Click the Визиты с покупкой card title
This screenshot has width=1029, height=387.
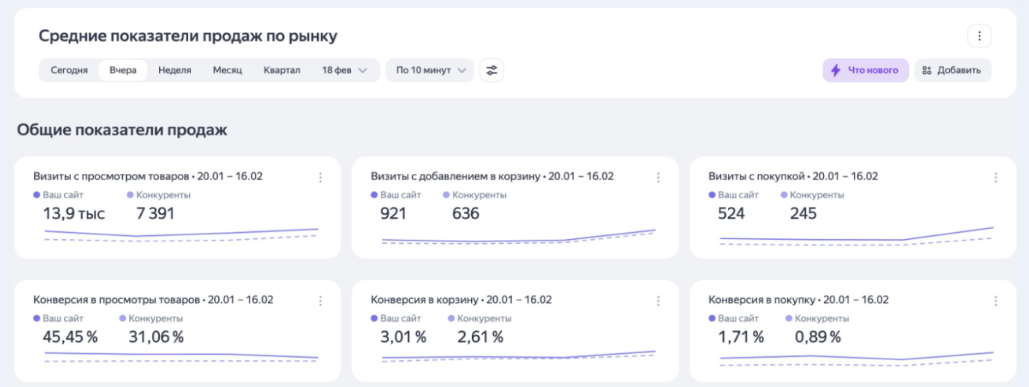757,176
